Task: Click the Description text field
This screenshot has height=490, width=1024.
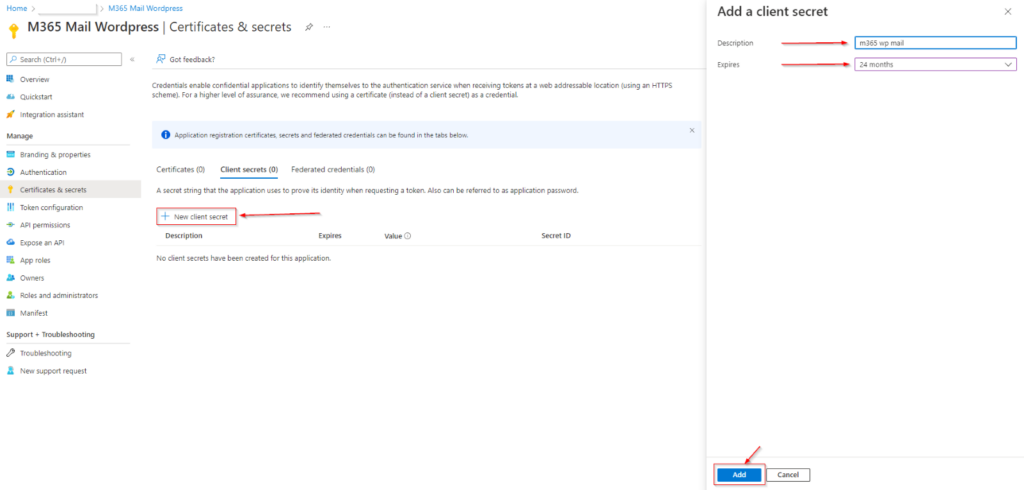Action: click(x=934, y=43)
